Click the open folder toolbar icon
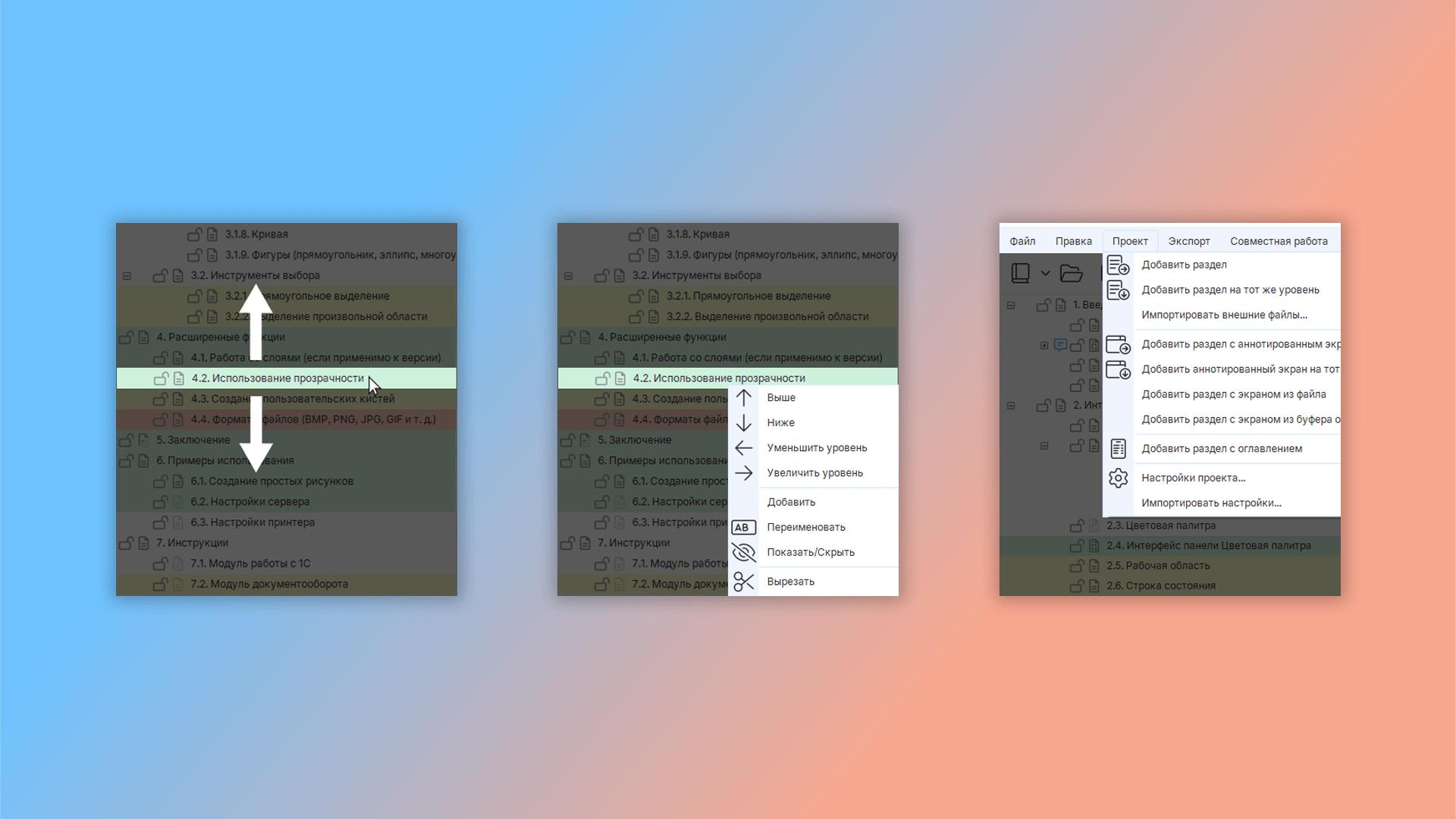Viewport: 1456px width, 819px height. point(1071,273)
